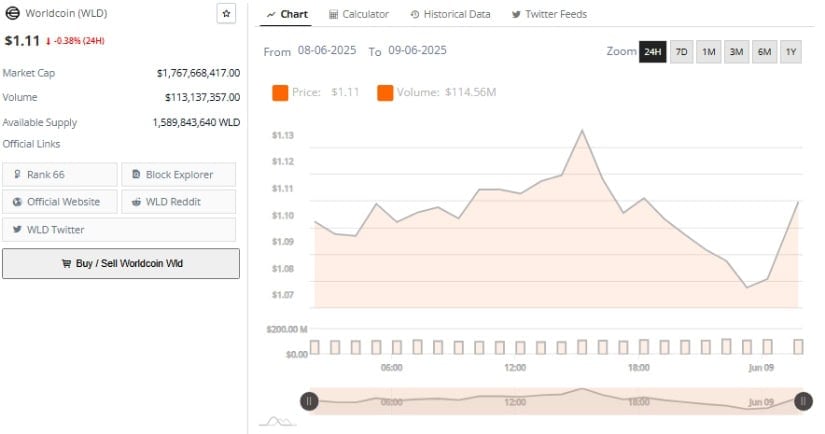Click the -0.38% (24H) change text
Image resolution: width=825 pixels, height=434 pixels.
coord(79,41)
